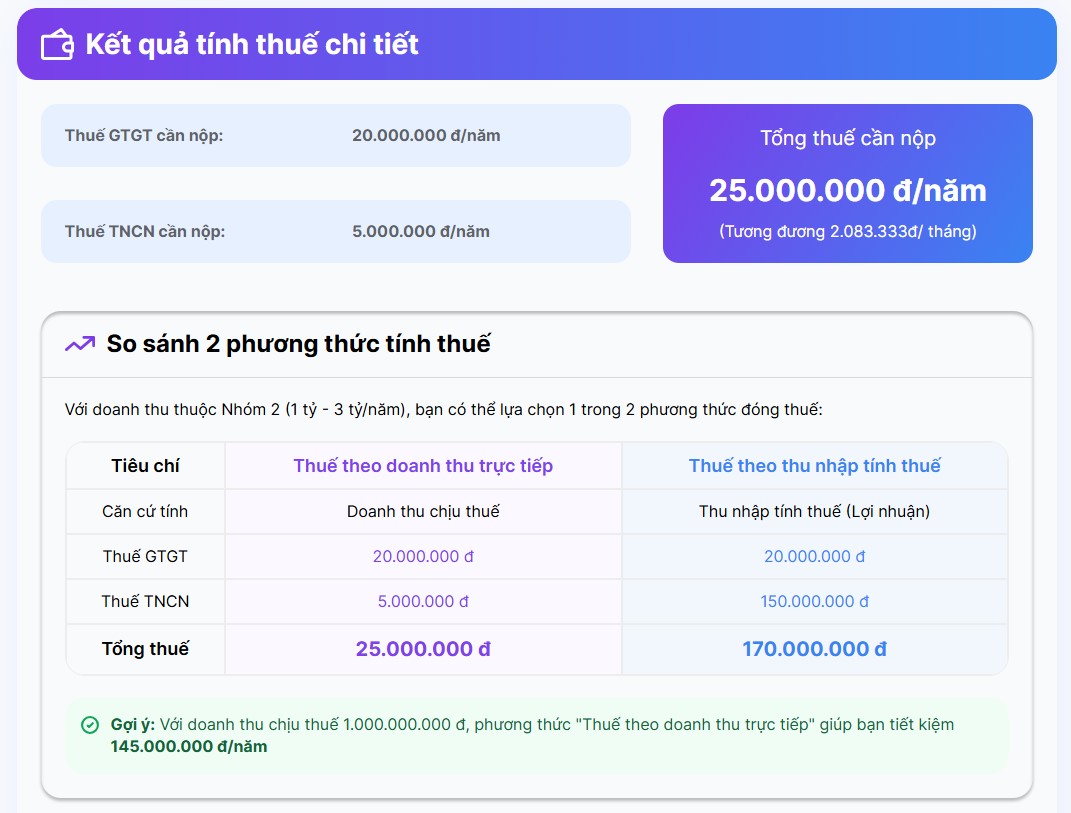Click the 'Thuế theo thu nhập tính thuế' column header

click(814, 466)
